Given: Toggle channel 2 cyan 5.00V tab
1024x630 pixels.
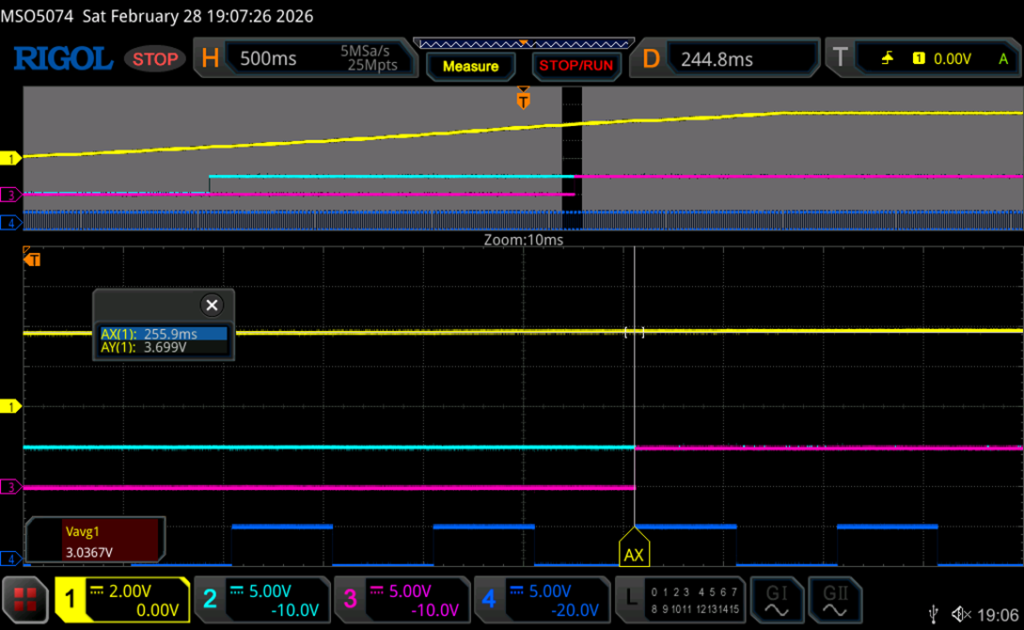Looking at the screenshot, I should tap(260, 600).
